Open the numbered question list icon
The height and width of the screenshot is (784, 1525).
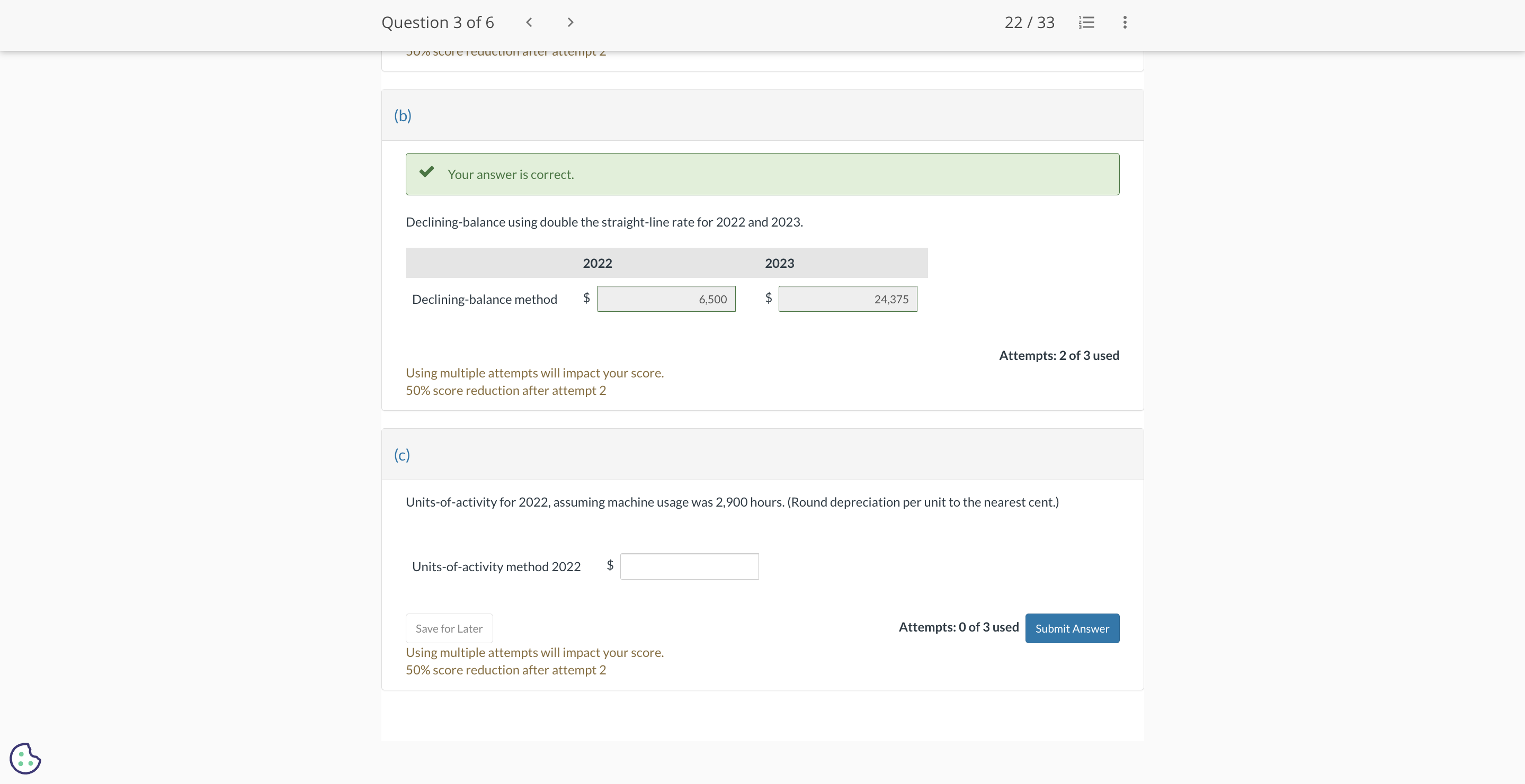[x=1086, y=22]
